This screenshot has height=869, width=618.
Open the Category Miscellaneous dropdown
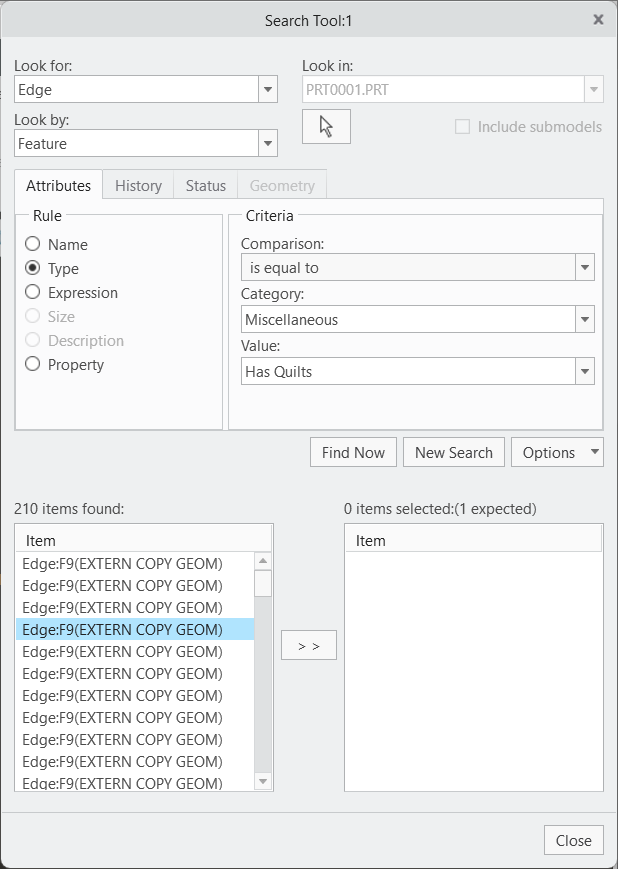[x=584, y=320]
